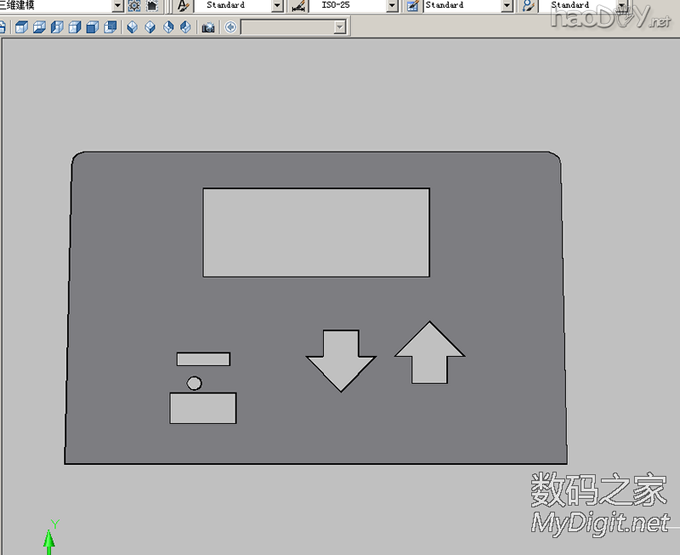Open the Dimension Style manager icon
The width and height of the screenshot is (680, 555).
click(298, 6)
